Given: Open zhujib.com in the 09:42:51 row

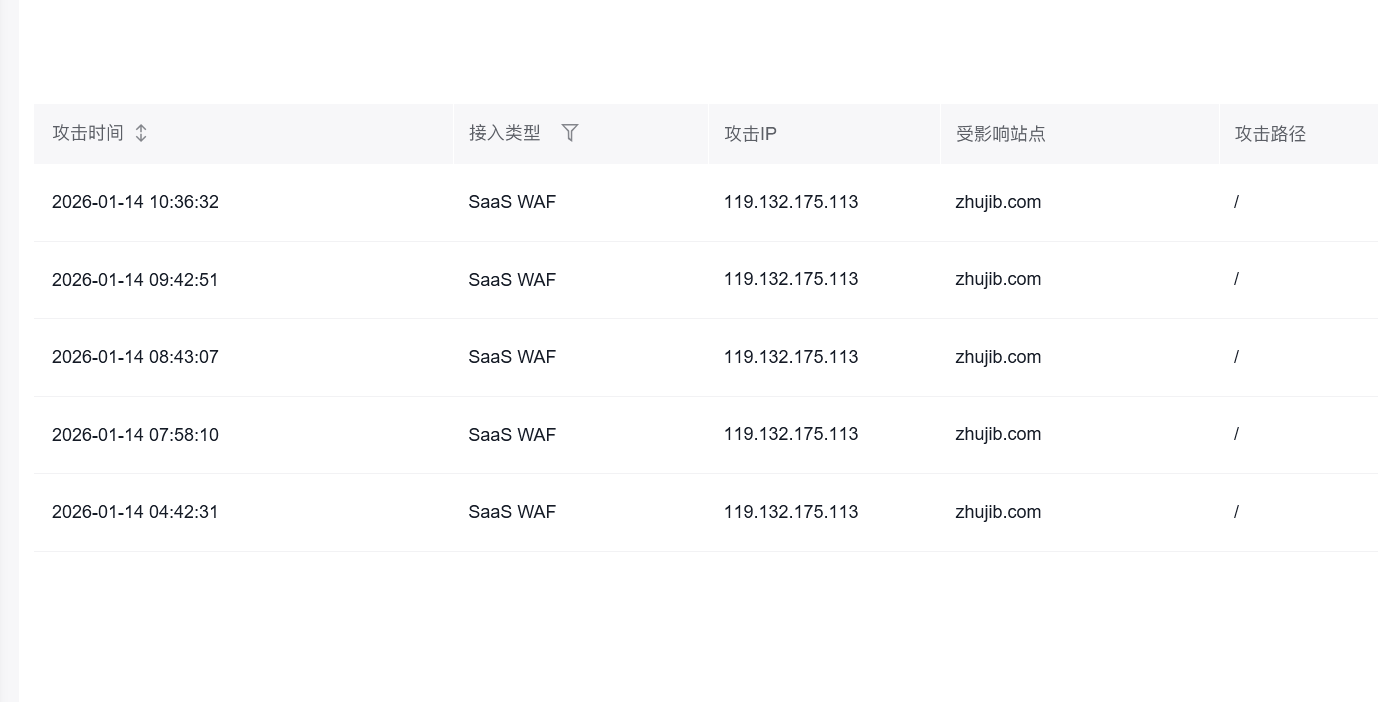Looking at the screenshot, I should click(998, 279).
